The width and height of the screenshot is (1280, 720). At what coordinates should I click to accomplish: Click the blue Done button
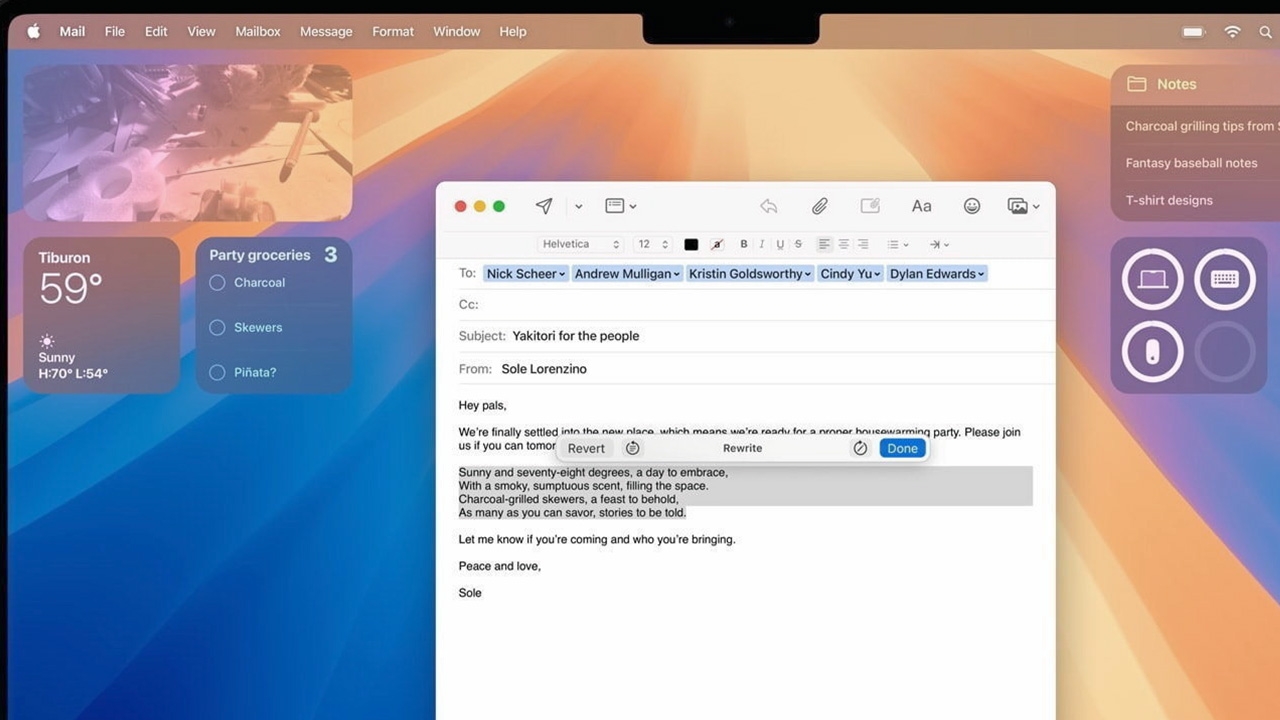(902, 448)
